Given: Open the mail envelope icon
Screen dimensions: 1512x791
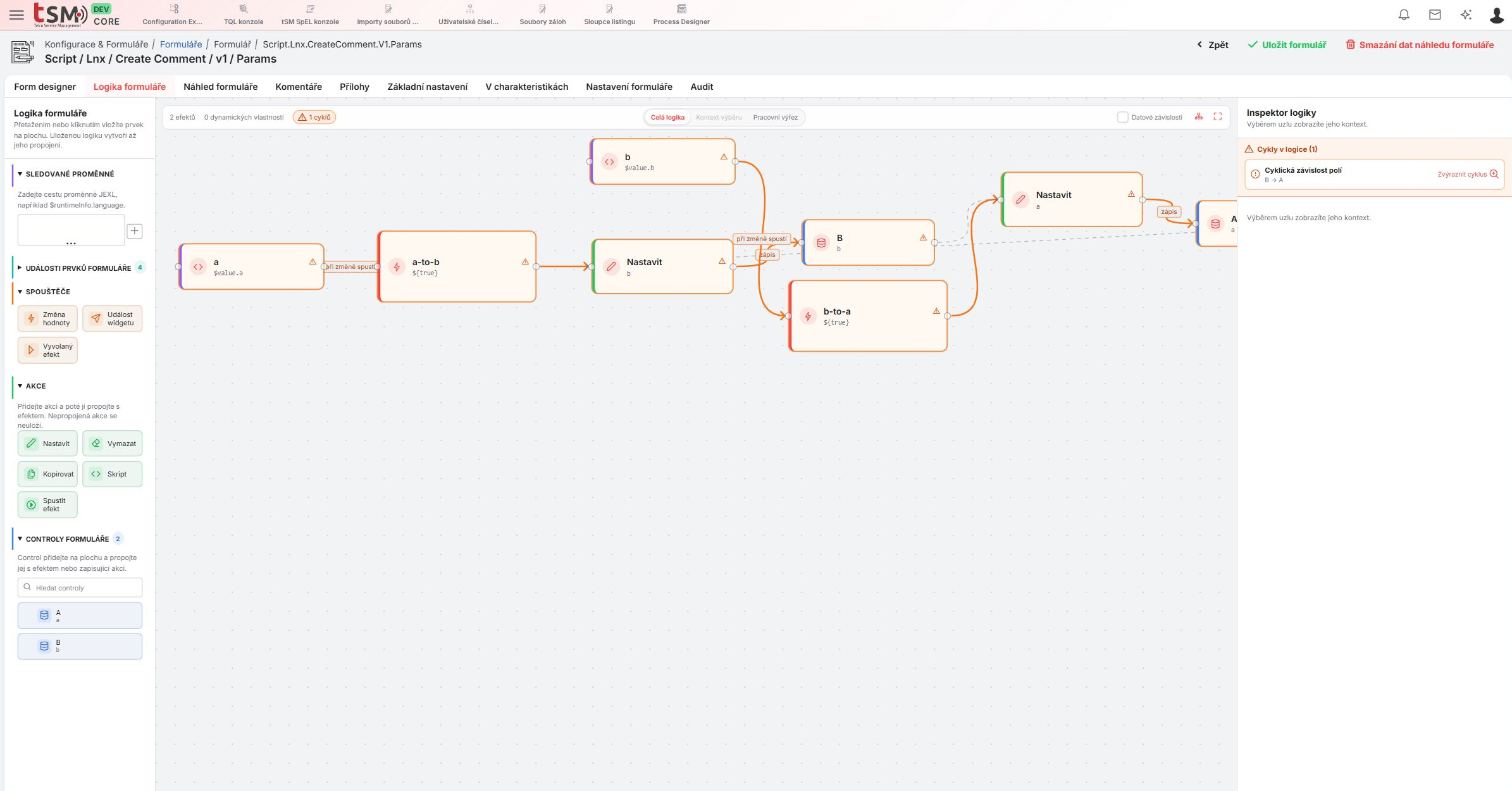Looking at the screenshot, I should (x=1435, y=15).
